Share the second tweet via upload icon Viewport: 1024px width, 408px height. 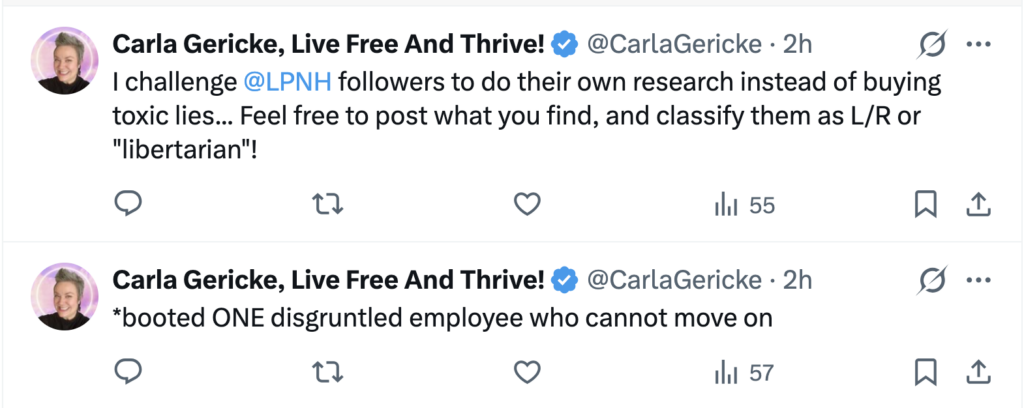(977, 373)
